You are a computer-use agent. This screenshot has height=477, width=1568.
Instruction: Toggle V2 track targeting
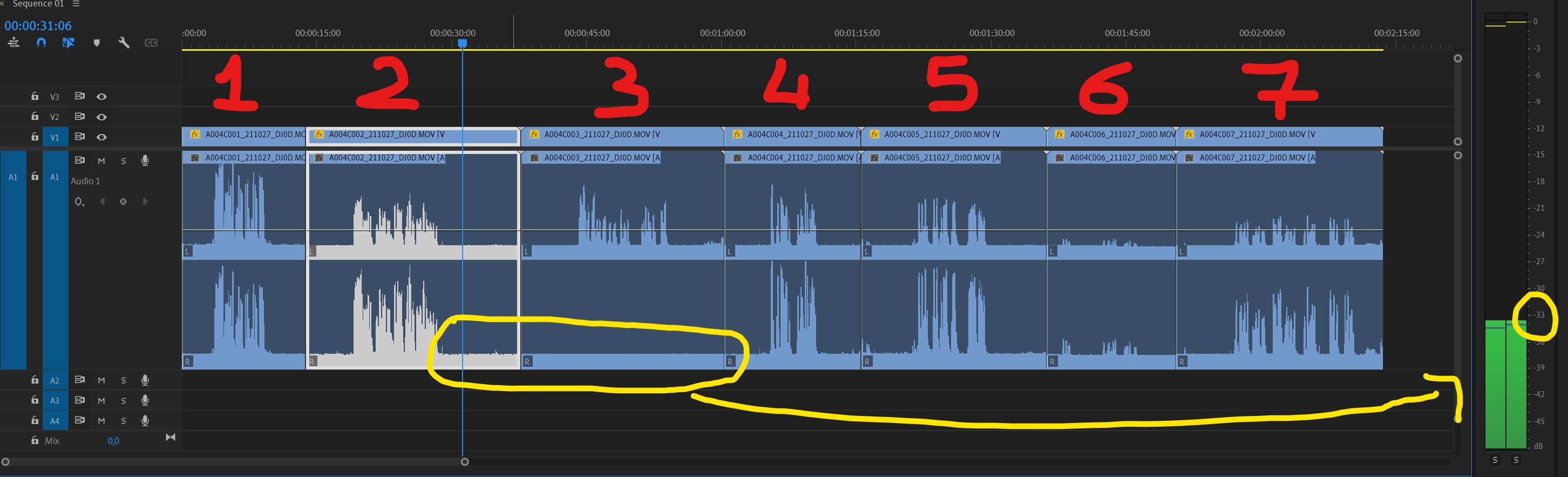pos(55,117)
